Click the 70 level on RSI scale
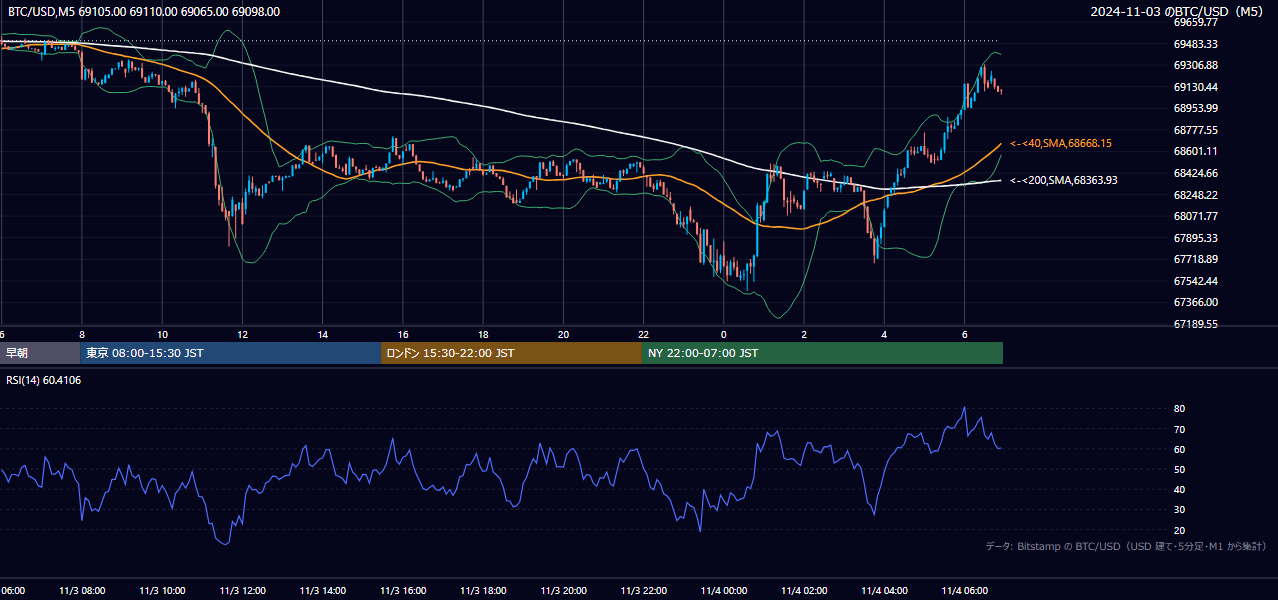This screenshot has height=600, width=1278. click(x=1179, y=429)
